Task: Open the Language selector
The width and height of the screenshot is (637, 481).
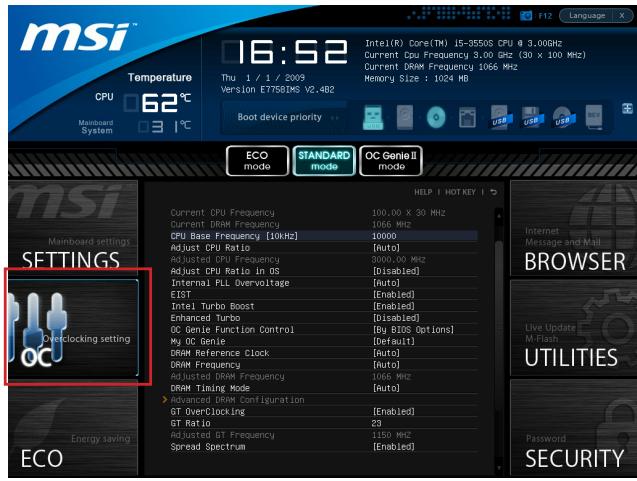Action: pyautogui.click(x=587, y=15)
